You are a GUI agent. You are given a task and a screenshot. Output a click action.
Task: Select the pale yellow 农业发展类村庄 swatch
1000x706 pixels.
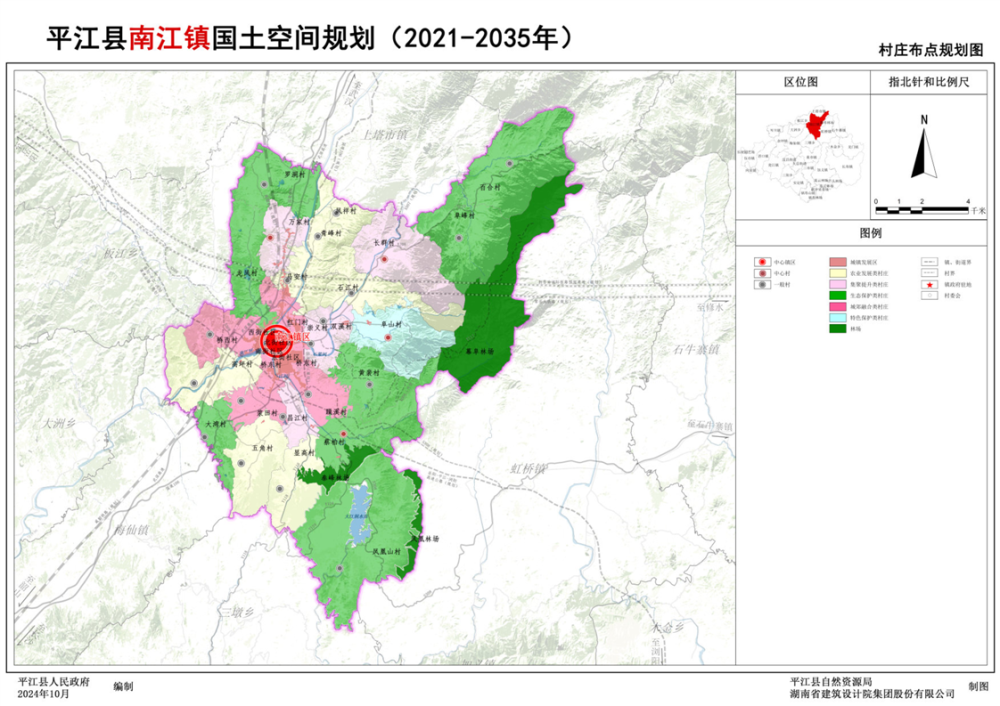(838, 272)
